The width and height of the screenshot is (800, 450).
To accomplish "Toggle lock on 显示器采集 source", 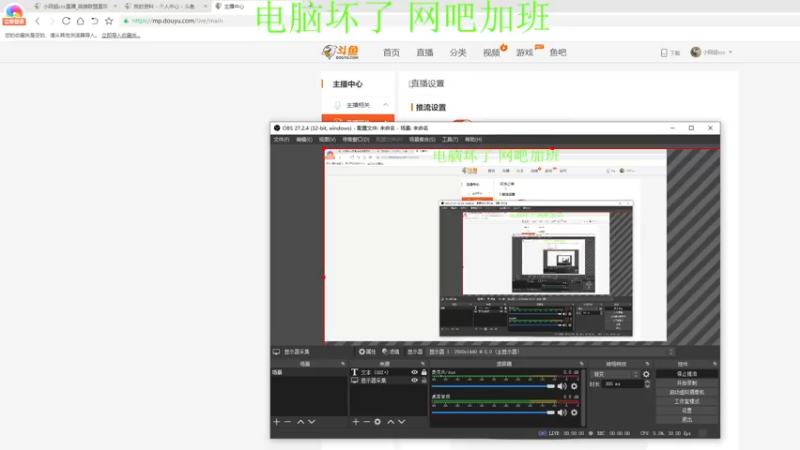I will (424, 381).
